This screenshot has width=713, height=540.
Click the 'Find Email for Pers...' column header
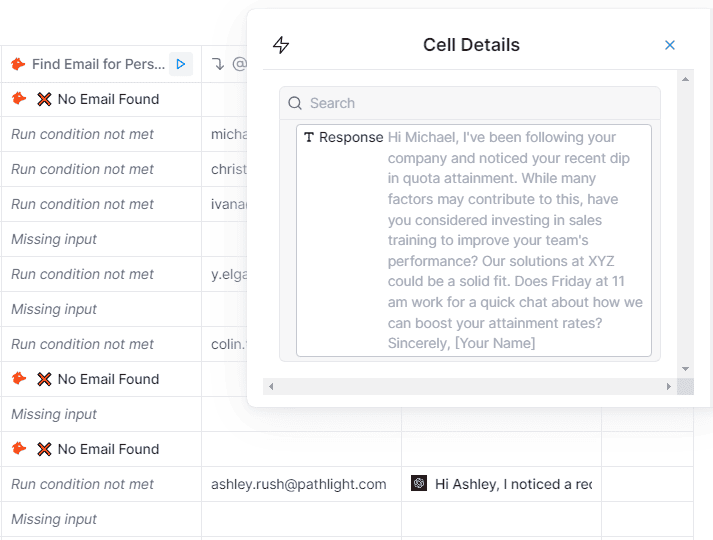pyautogui.click(x=98, y=64)
